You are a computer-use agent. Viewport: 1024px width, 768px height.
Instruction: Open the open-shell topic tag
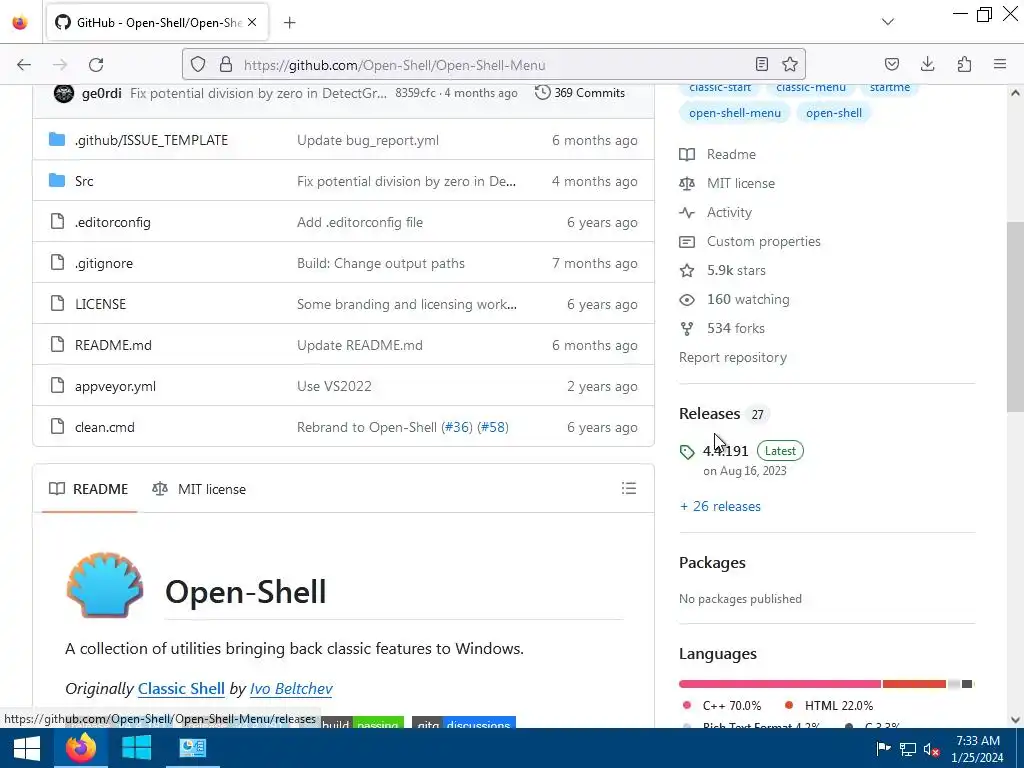click(x=834, y=113)
